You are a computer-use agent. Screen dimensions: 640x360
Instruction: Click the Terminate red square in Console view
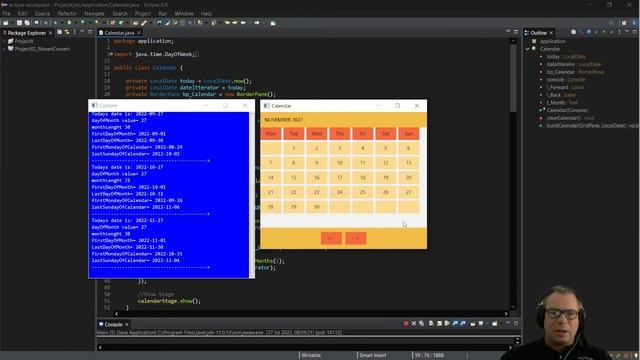[406, 324]
